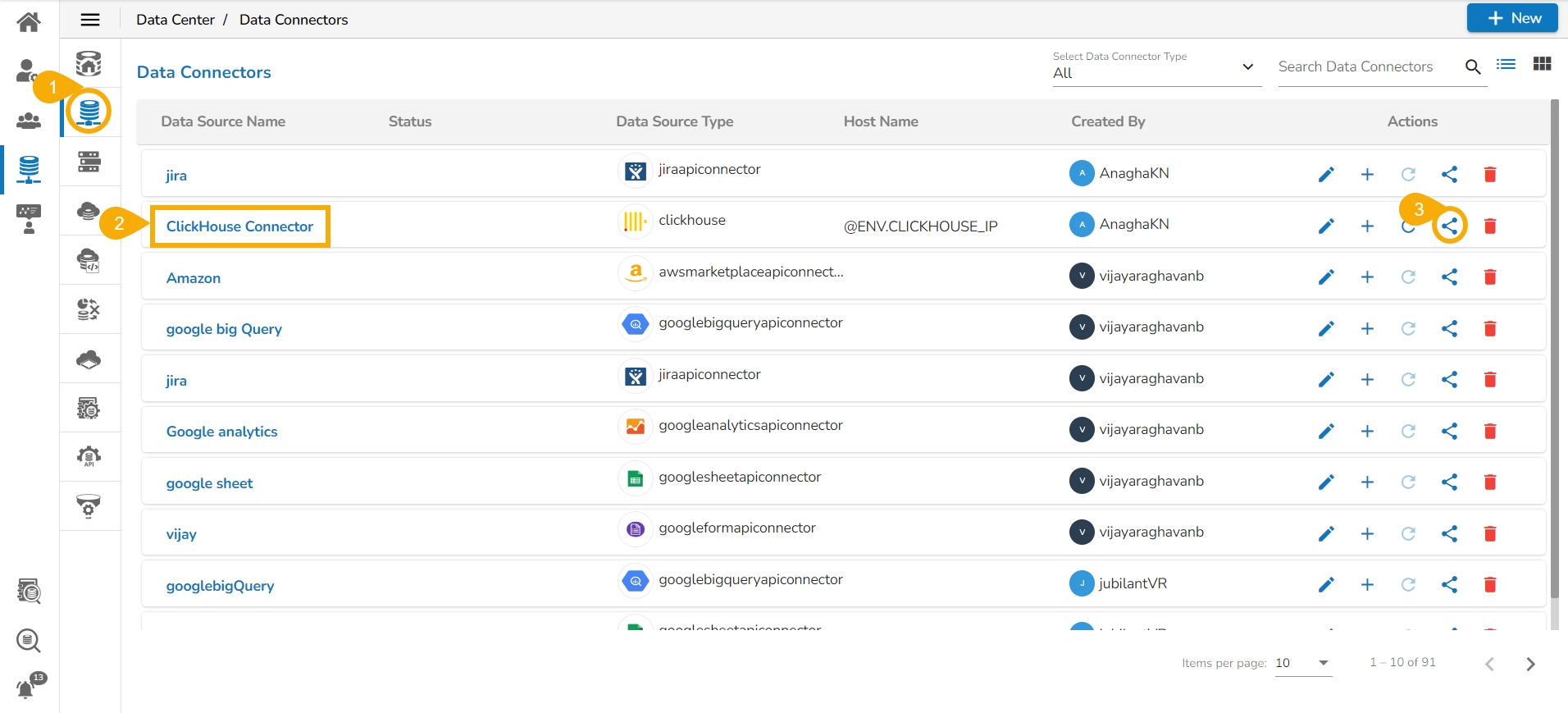This screenshot has width=1568, height=713.
Task: Delete the vijay data connector
Action: (x=1490, y=534)
